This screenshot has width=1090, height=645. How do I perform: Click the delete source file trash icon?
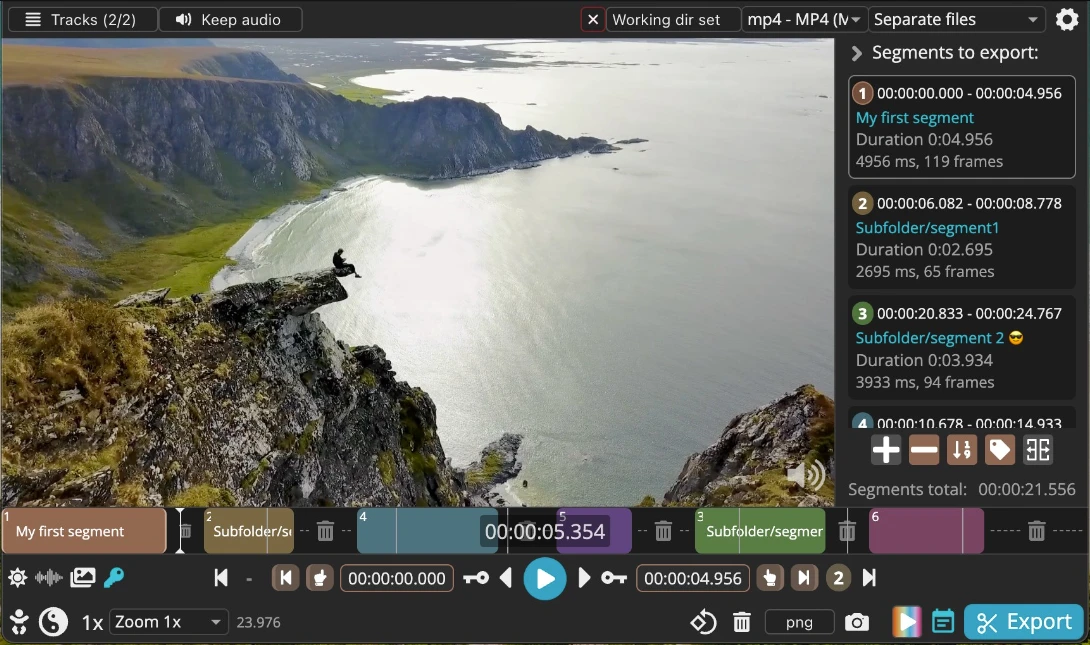coord(742,622)
